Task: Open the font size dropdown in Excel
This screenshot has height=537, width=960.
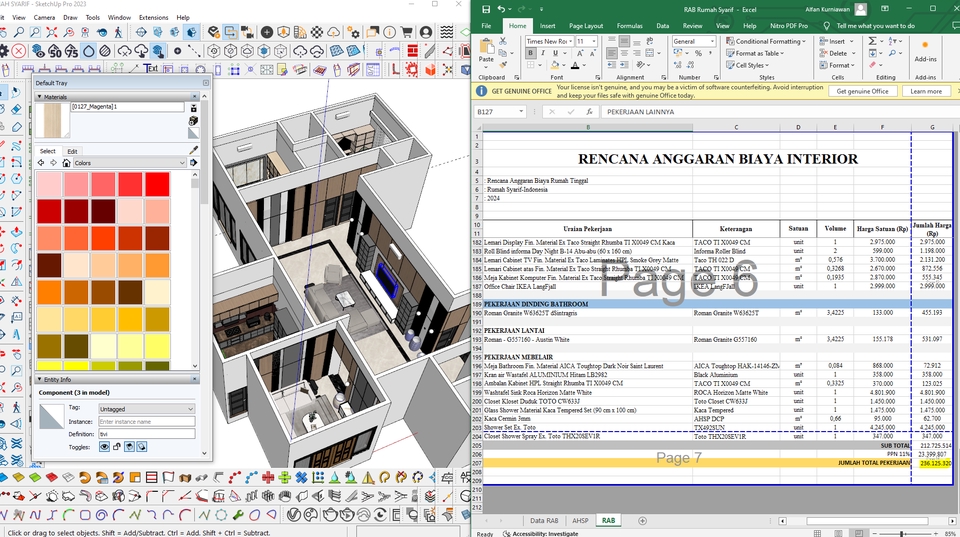Action: [594, 41]
